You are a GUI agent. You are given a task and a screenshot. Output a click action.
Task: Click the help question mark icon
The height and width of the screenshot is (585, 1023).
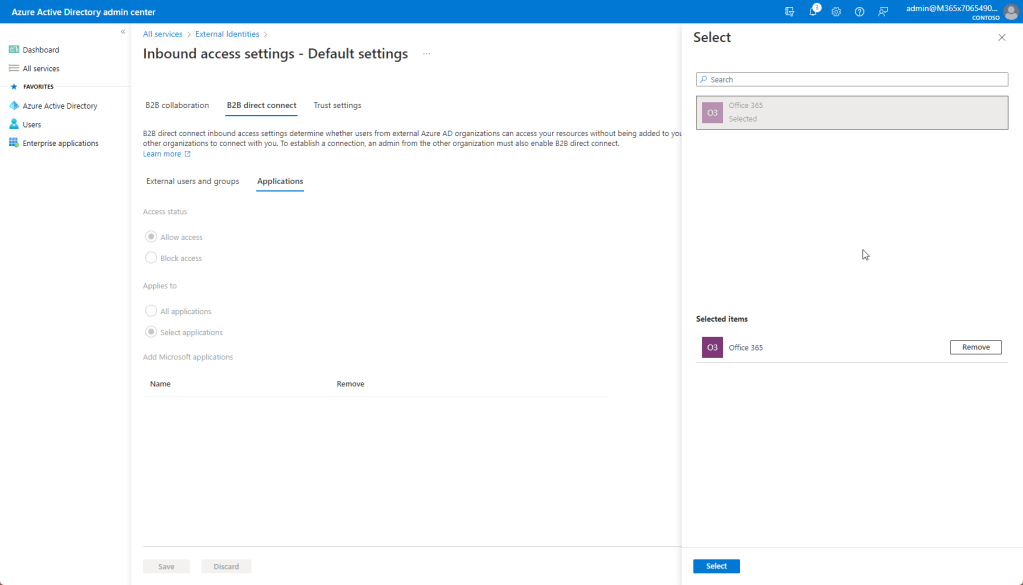click(859, 11)
